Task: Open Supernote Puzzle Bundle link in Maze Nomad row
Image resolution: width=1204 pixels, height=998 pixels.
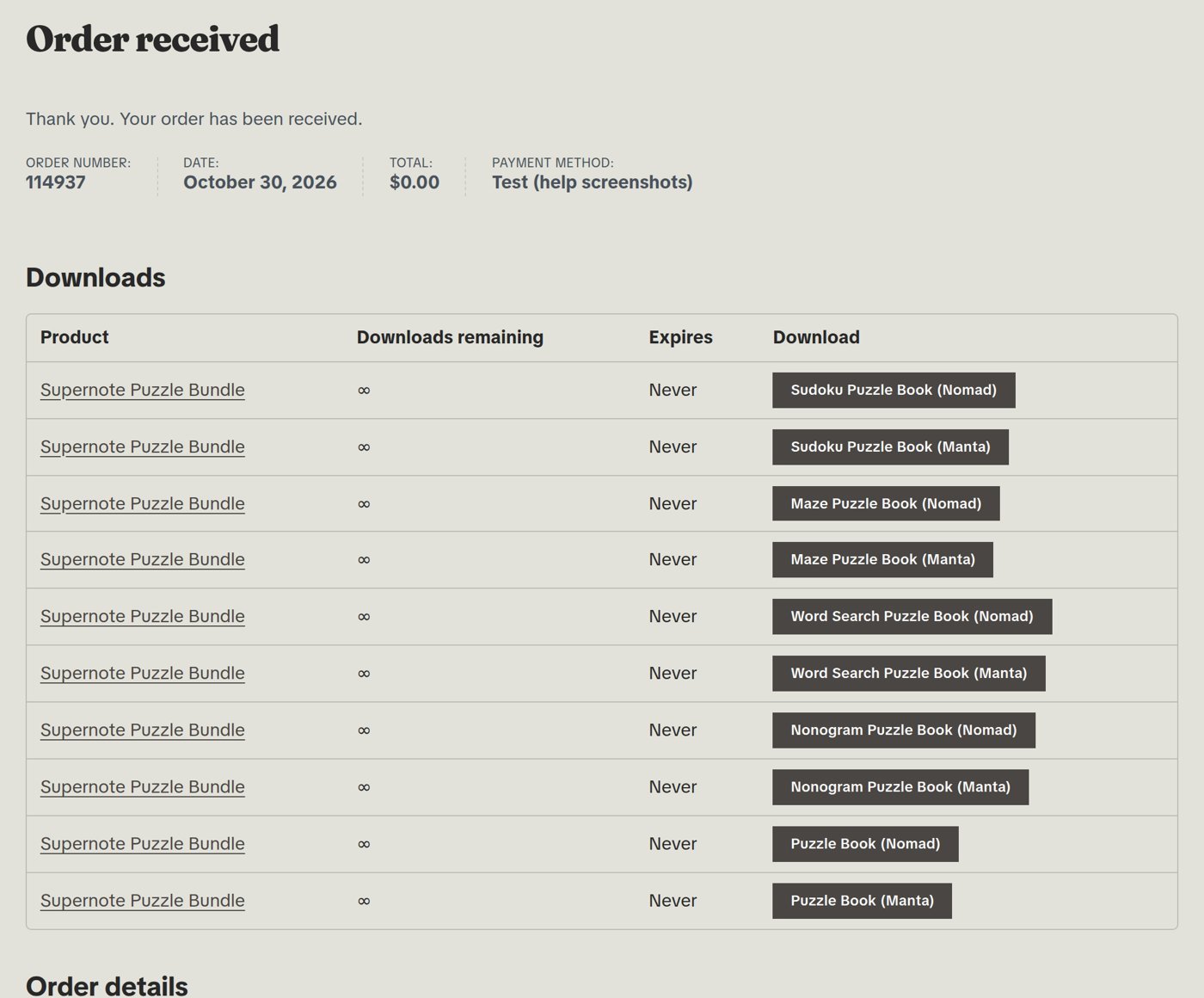Action: click(x=143, y=503)
